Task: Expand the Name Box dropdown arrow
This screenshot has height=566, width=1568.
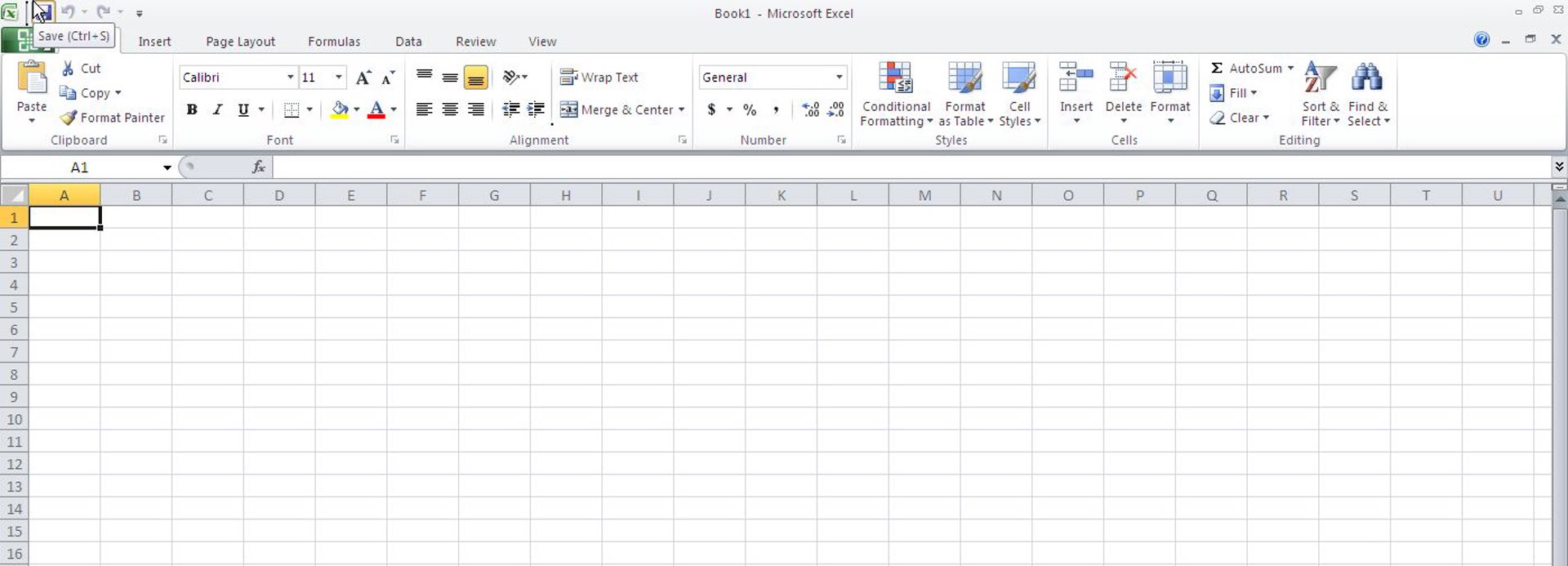Action: [167, 167]
